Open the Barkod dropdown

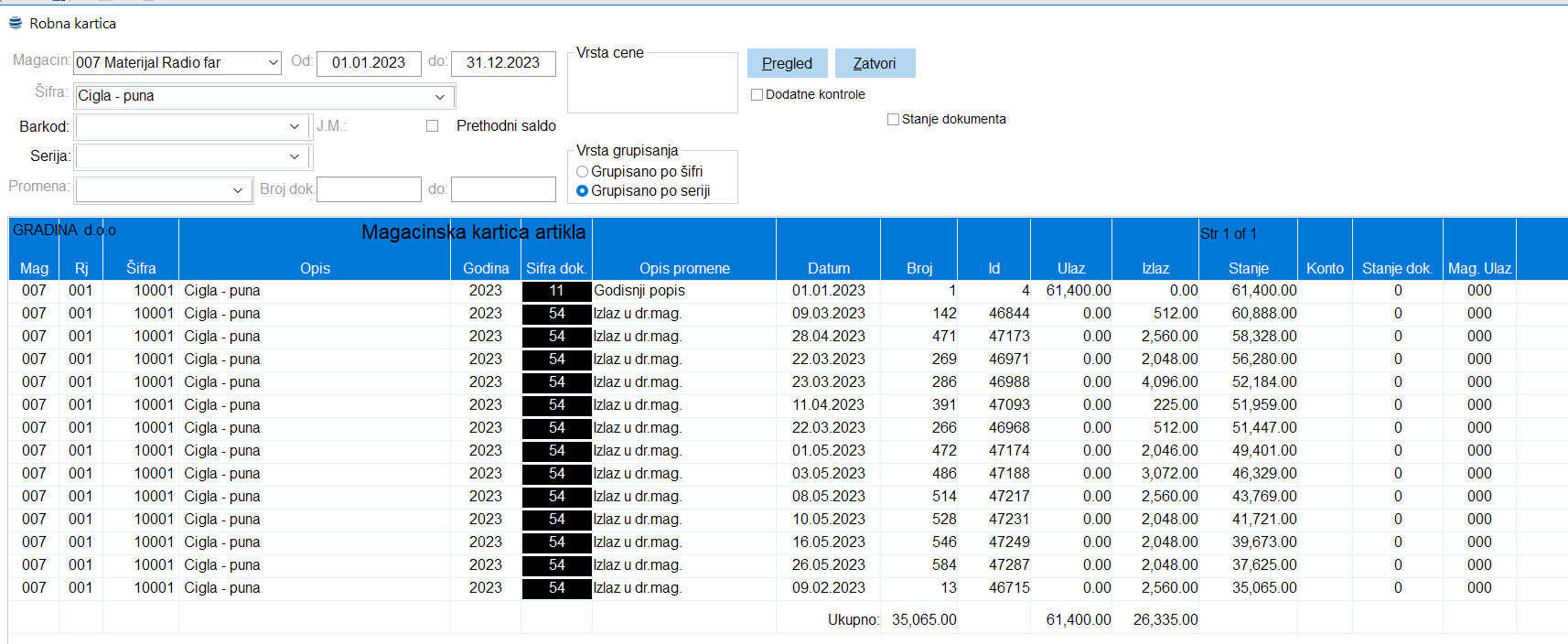pos(295,127)
